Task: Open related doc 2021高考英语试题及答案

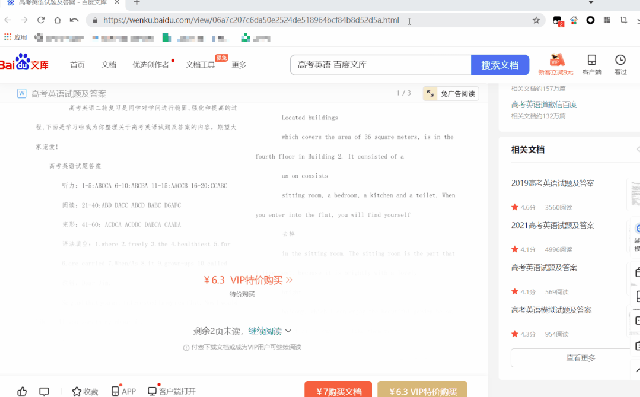Action: (552, 225)
